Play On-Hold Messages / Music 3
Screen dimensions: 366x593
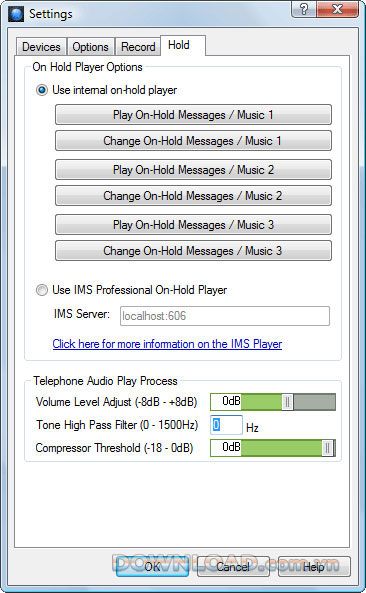coord(193,225)
